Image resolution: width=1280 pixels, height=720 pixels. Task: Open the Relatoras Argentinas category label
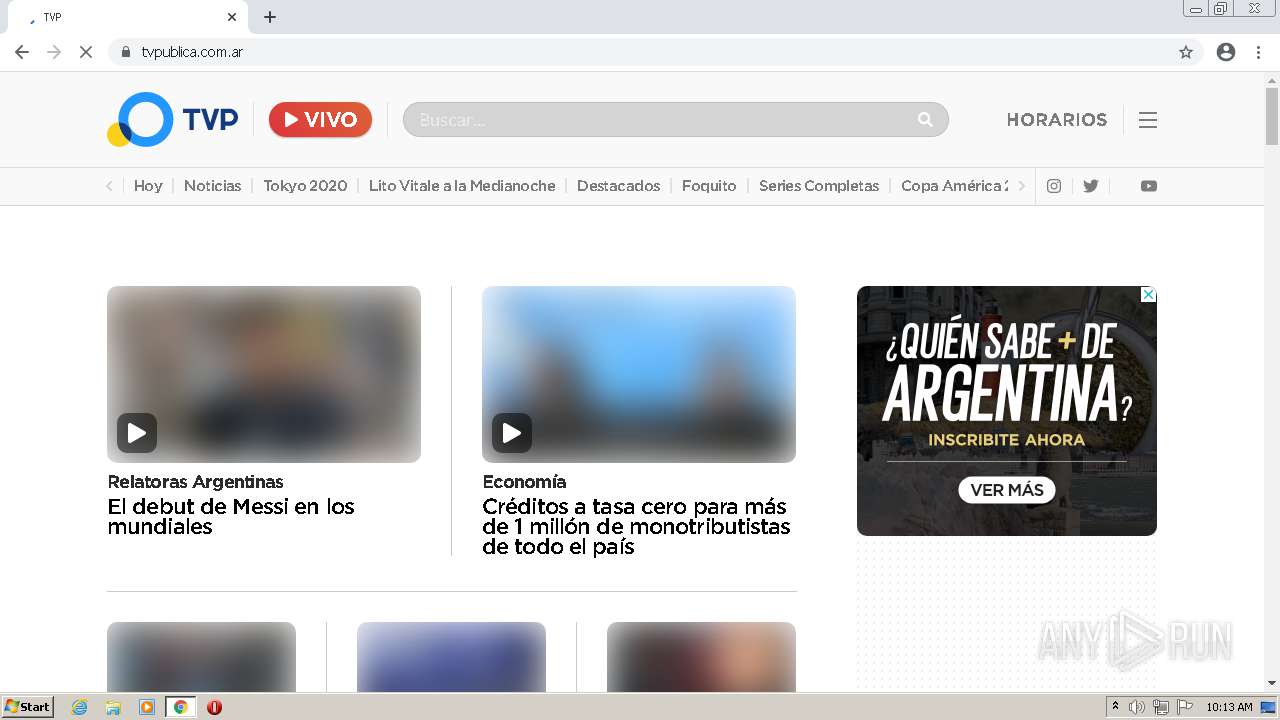tap(196, 482)
